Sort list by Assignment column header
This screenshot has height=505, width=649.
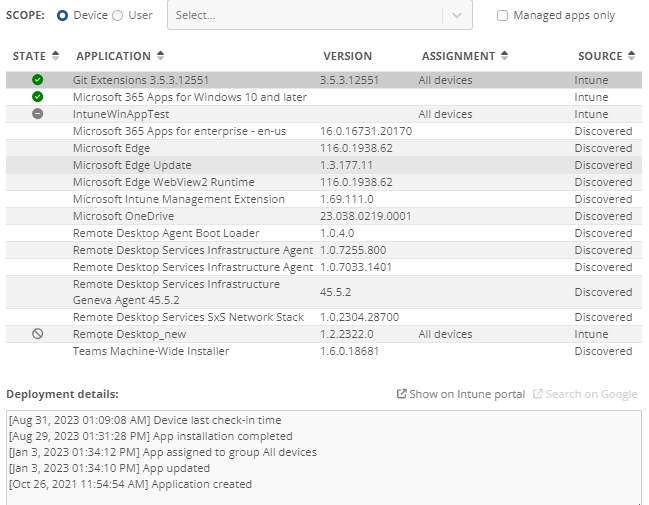click(x=458, y=56)
